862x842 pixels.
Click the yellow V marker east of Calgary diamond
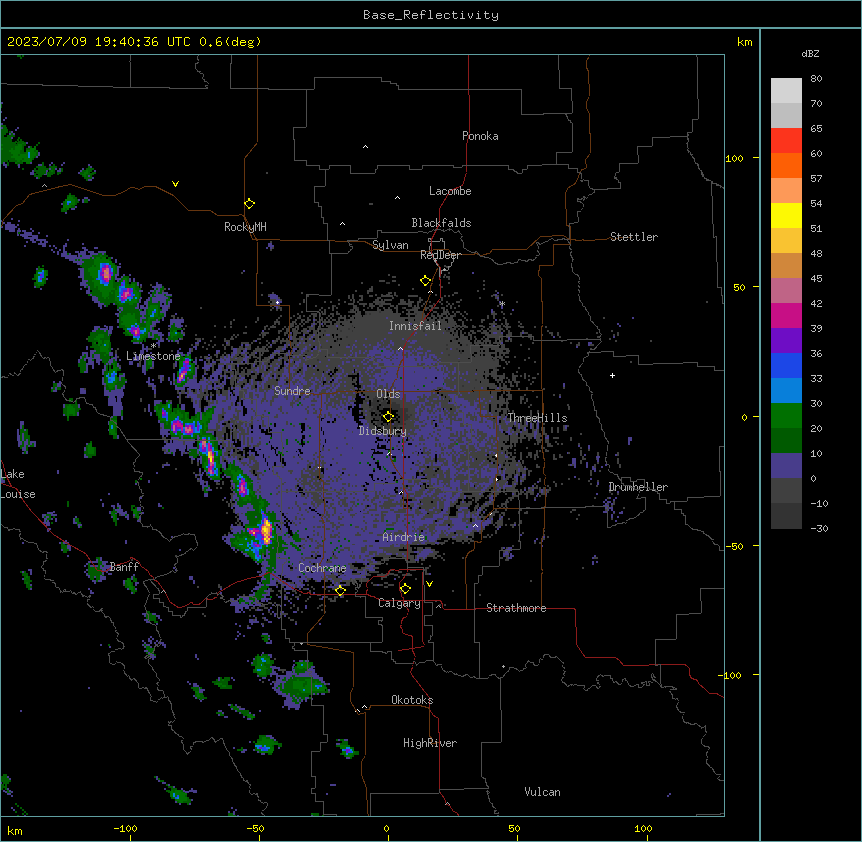point(429,584)
